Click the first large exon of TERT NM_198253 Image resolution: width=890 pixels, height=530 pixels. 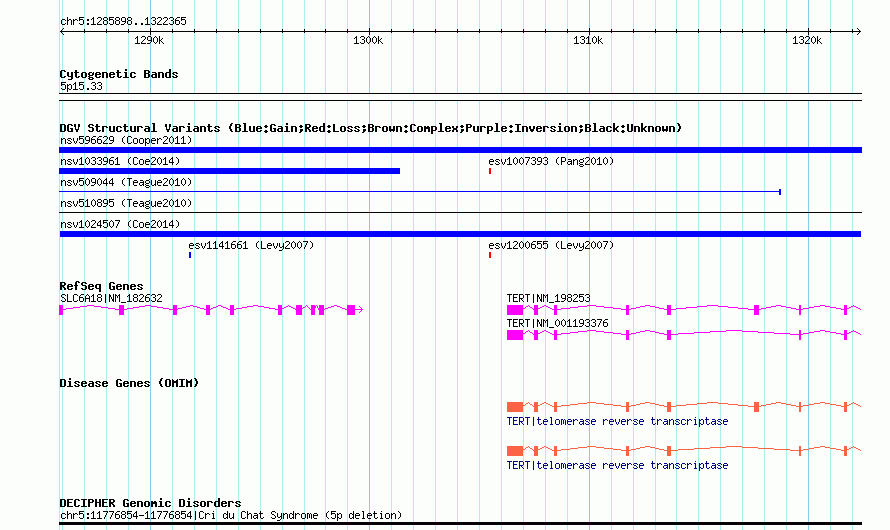(x=515, y=310)
